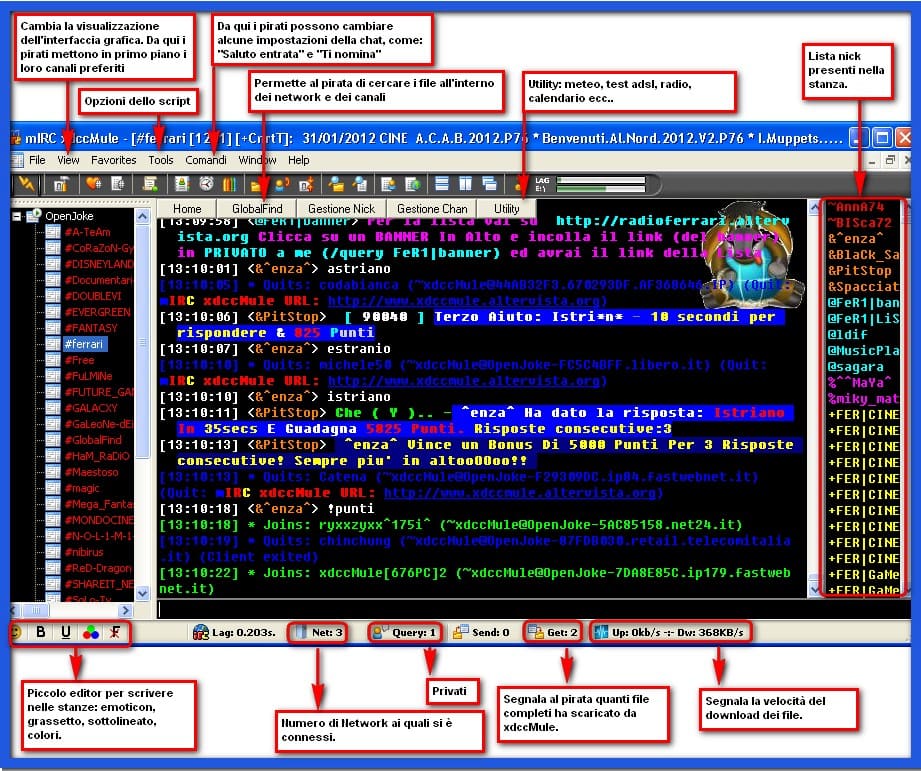The height and width of the screenshot is (771, 921).
Task: Toggle underline text formatting
Action: (66, 632)
